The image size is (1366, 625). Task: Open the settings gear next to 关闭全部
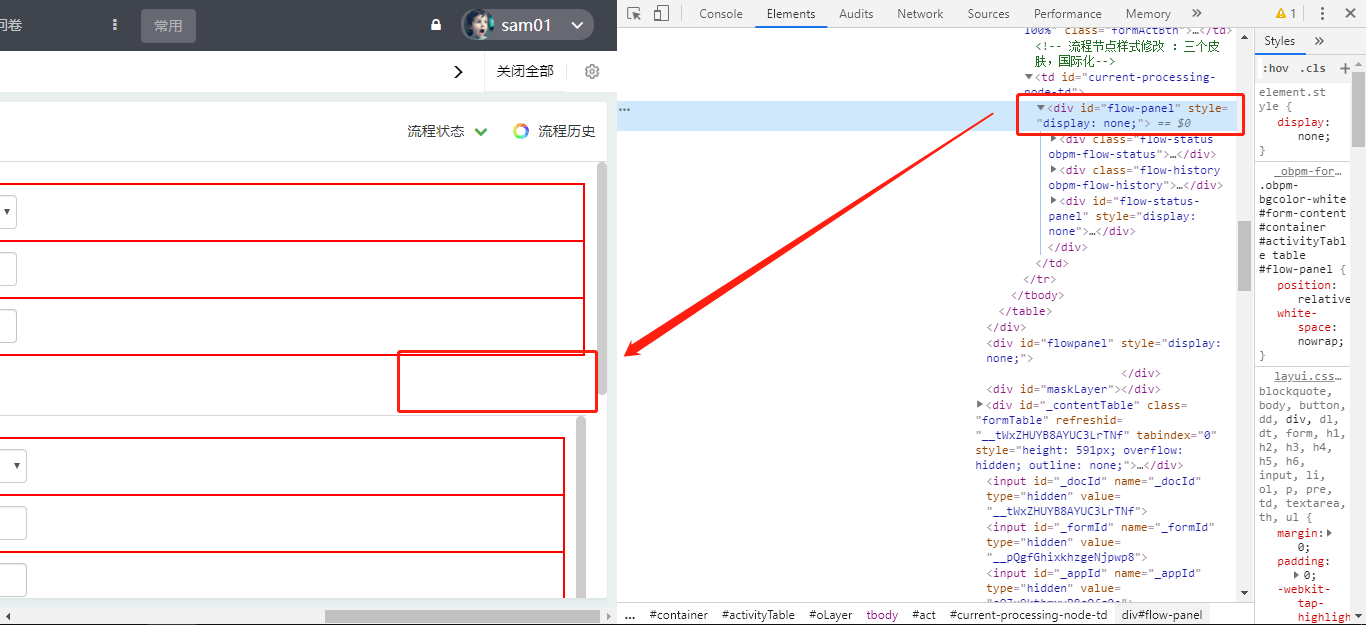pos(592,72)
